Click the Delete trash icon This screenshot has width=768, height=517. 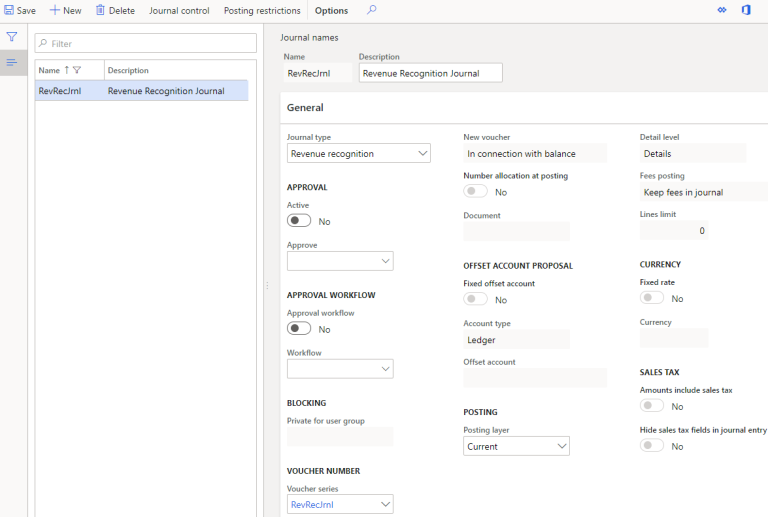click(100, 10)
